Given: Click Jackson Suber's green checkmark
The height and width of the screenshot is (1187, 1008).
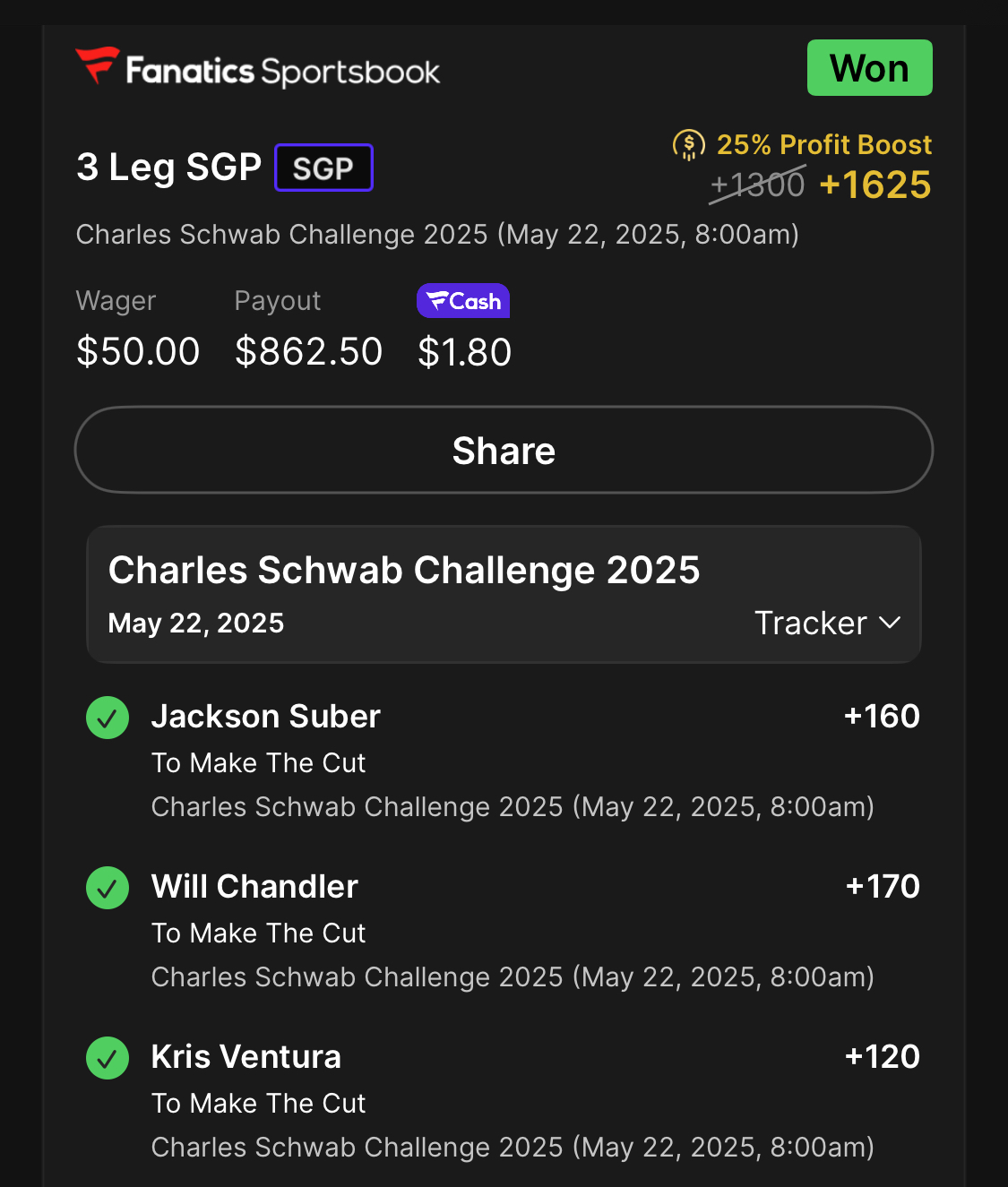Looking at the screenshot, I should pyautogui.click(x=108, y=718).
